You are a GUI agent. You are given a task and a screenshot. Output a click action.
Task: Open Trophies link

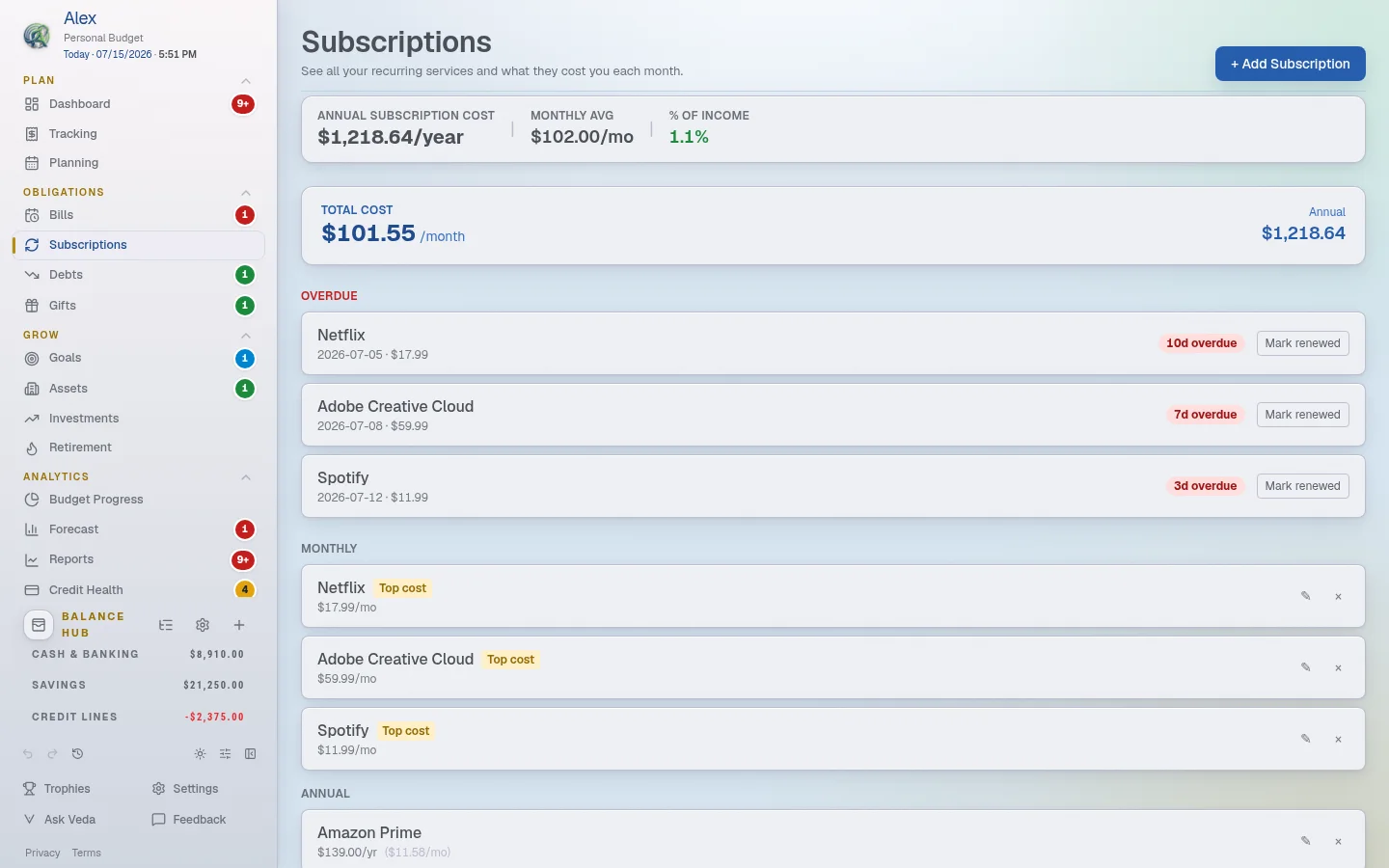point(57,789)
